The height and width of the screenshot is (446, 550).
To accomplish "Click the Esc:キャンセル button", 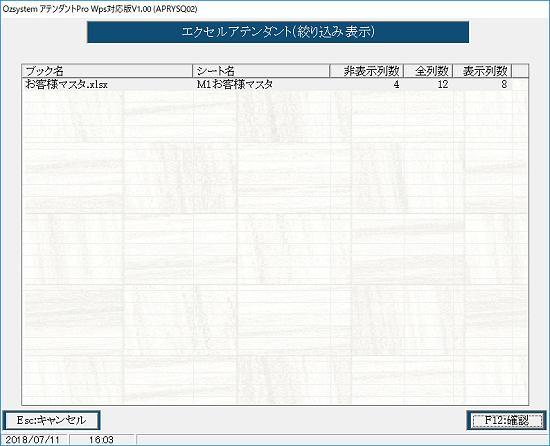I will click(x=51, y=420).
